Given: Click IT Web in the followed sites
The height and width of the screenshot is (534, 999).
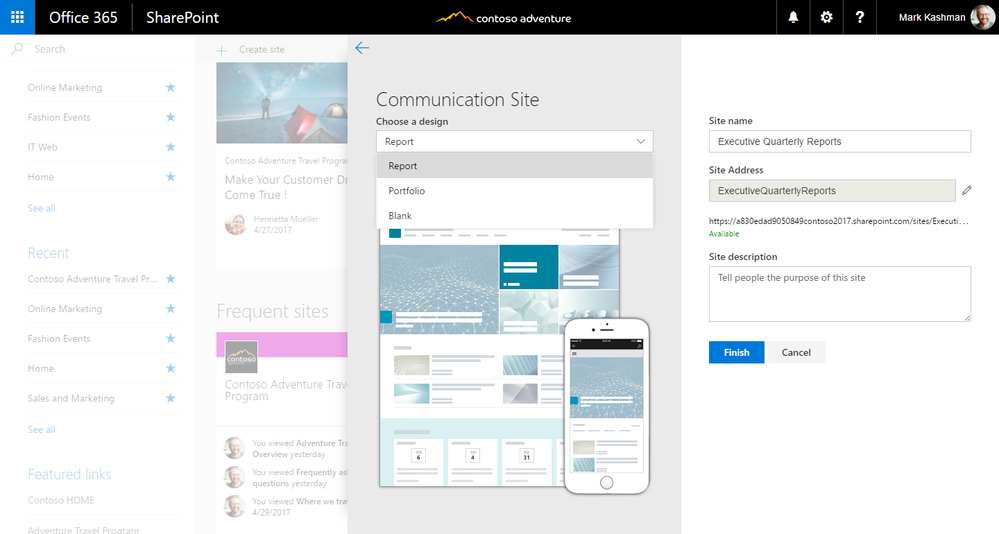Looking at the screenshot, I should point(42,147).
